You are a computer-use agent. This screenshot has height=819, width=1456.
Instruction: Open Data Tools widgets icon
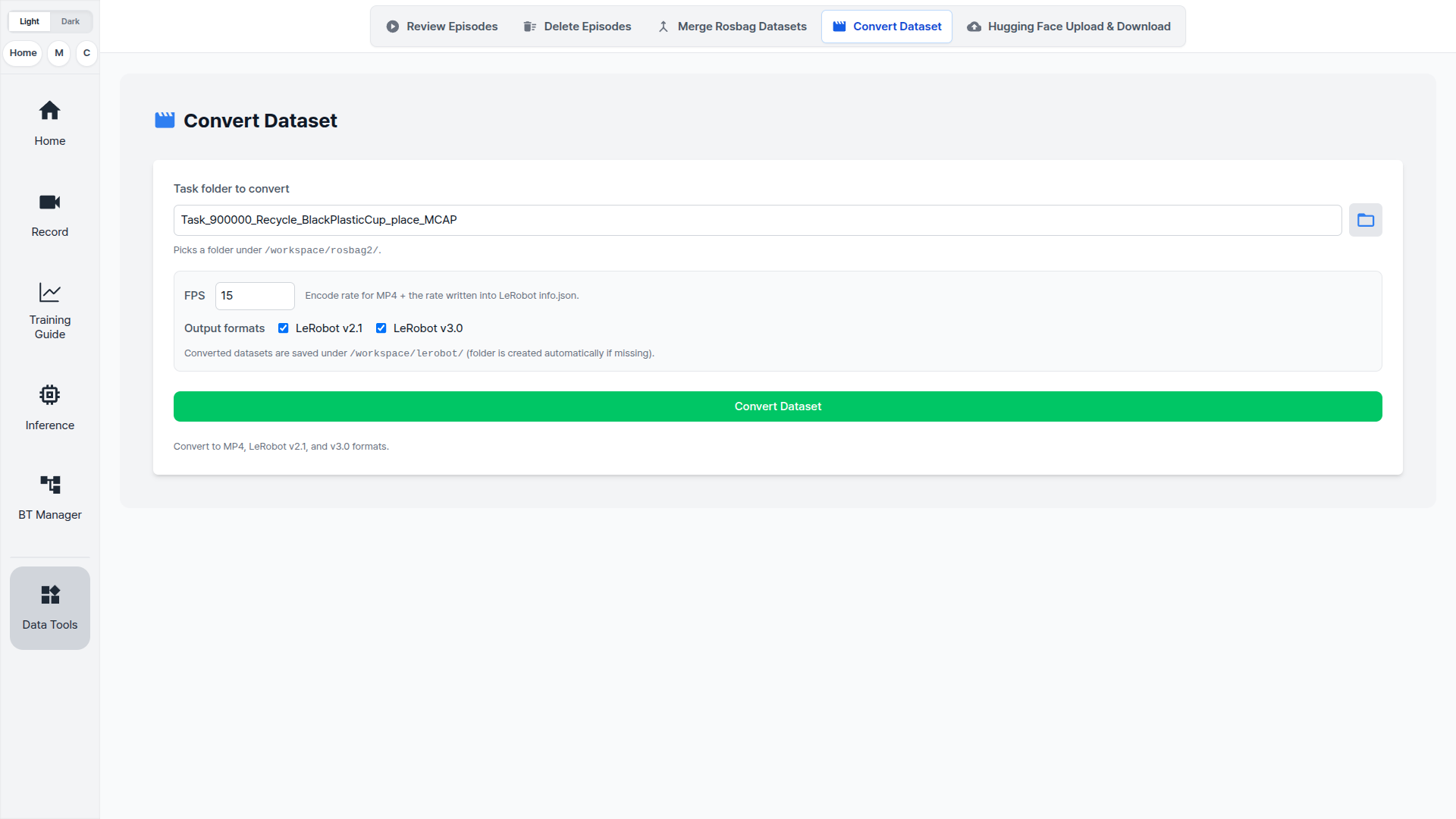(x=50, y=595)
